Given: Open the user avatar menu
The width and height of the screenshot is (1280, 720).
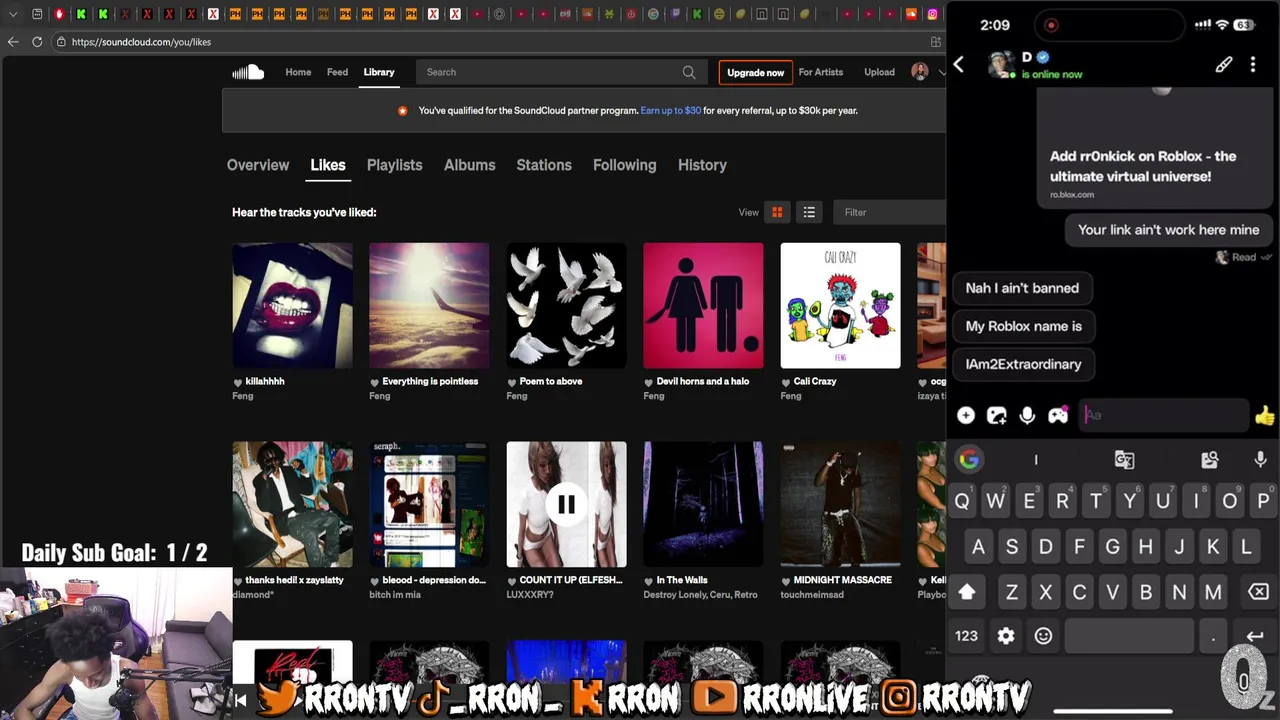Looking at the screenshot, I should [x=920, y=72].
